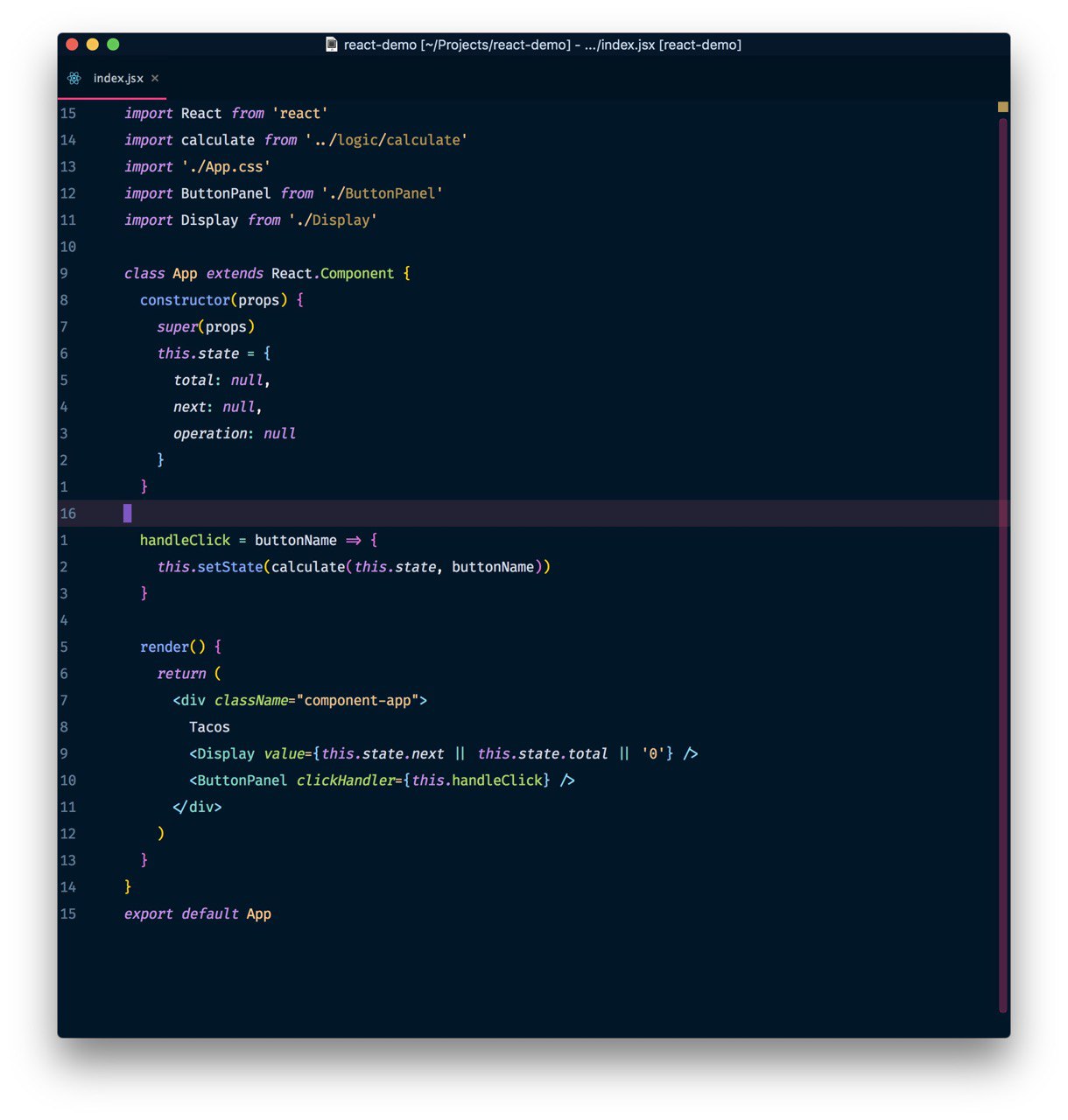Click the '<Display value=' JSX line
1068x1120 pixels.
(x=443, y=754)
